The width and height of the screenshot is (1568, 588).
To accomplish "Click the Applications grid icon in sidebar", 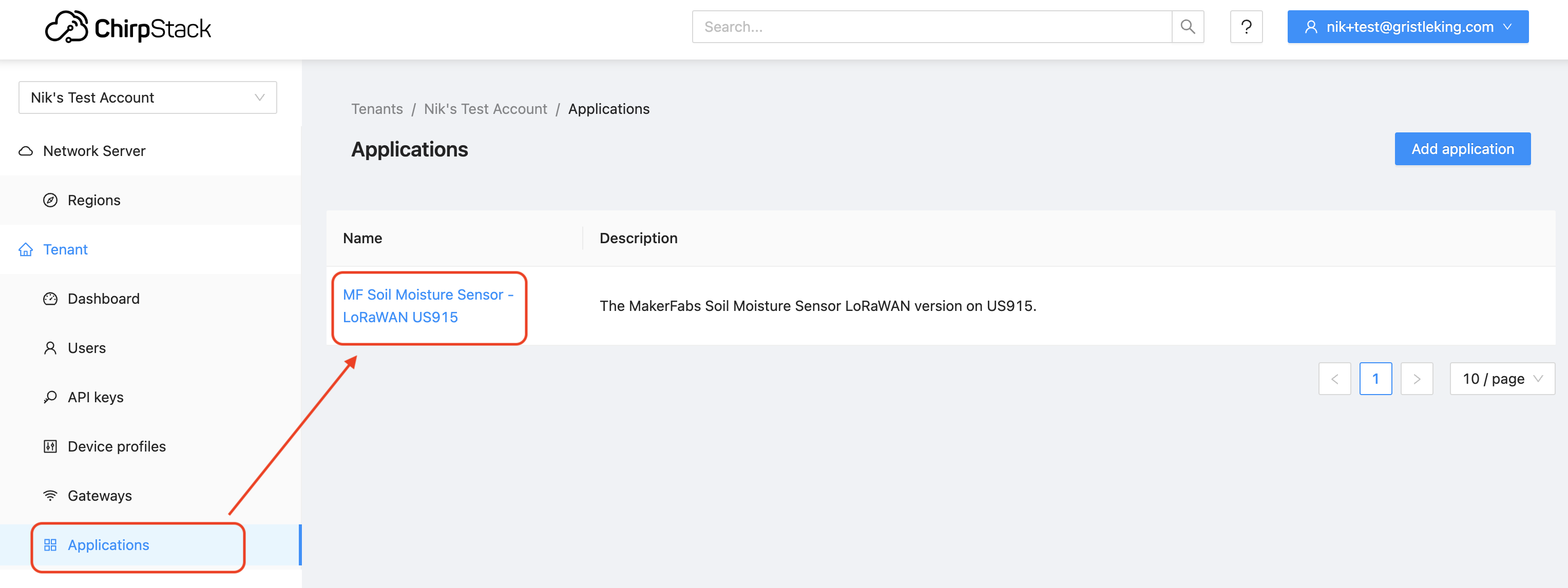I will tap(50, 545).
